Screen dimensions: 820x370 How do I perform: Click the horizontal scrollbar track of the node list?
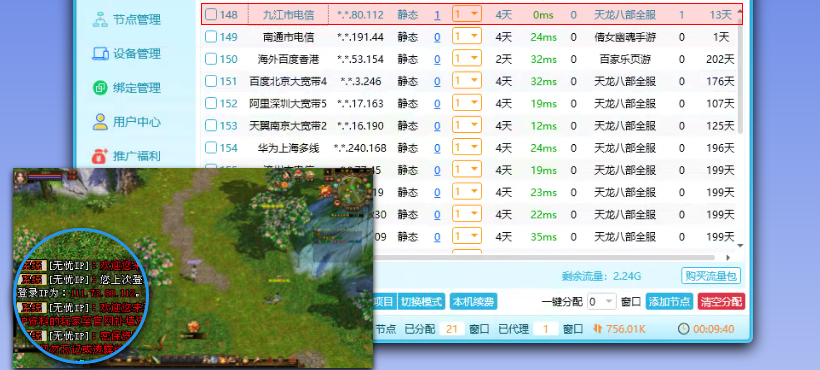click(544, 258)
